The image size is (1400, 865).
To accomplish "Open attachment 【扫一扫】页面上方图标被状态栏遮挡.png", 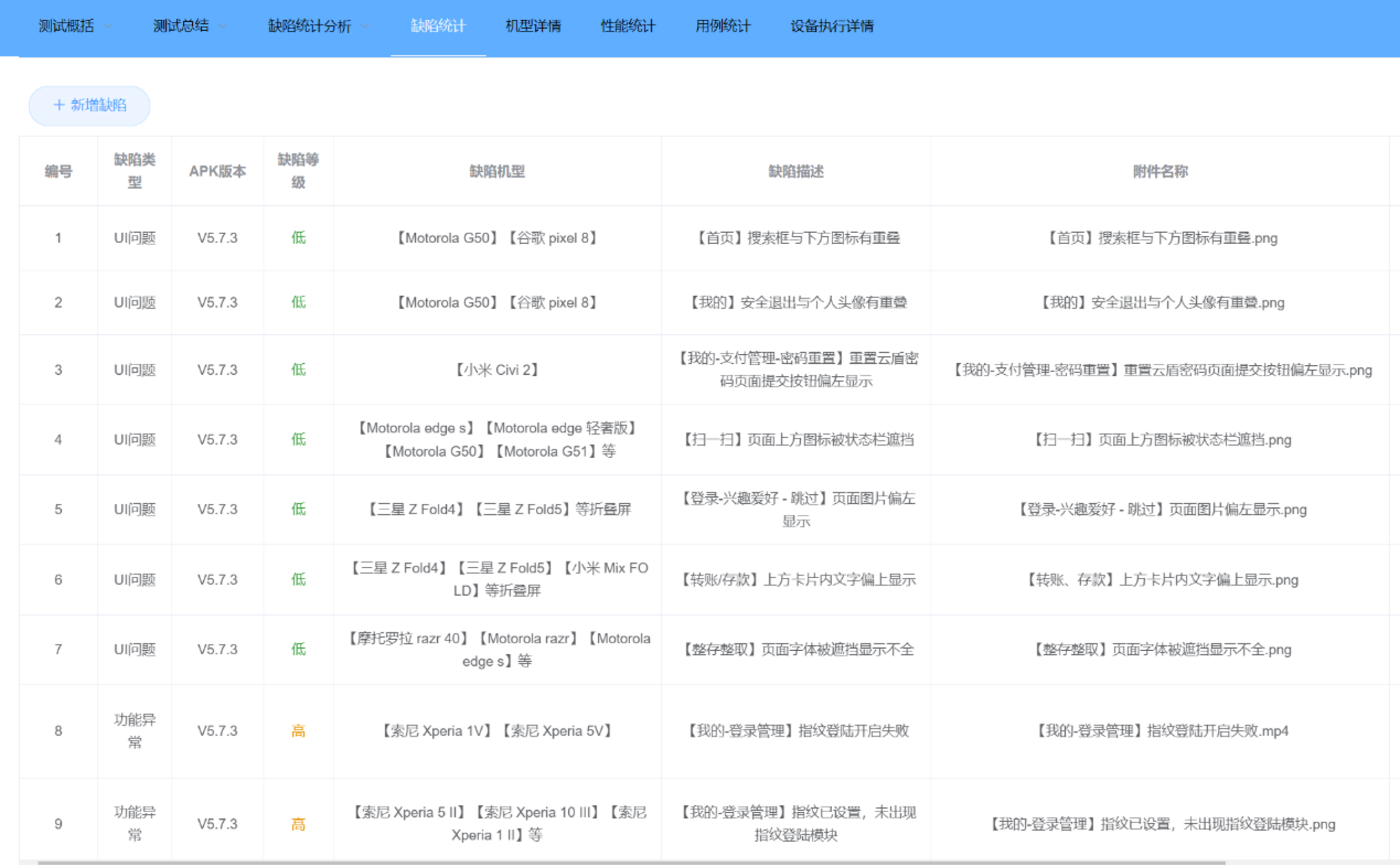I will [x=1160, y=440].
